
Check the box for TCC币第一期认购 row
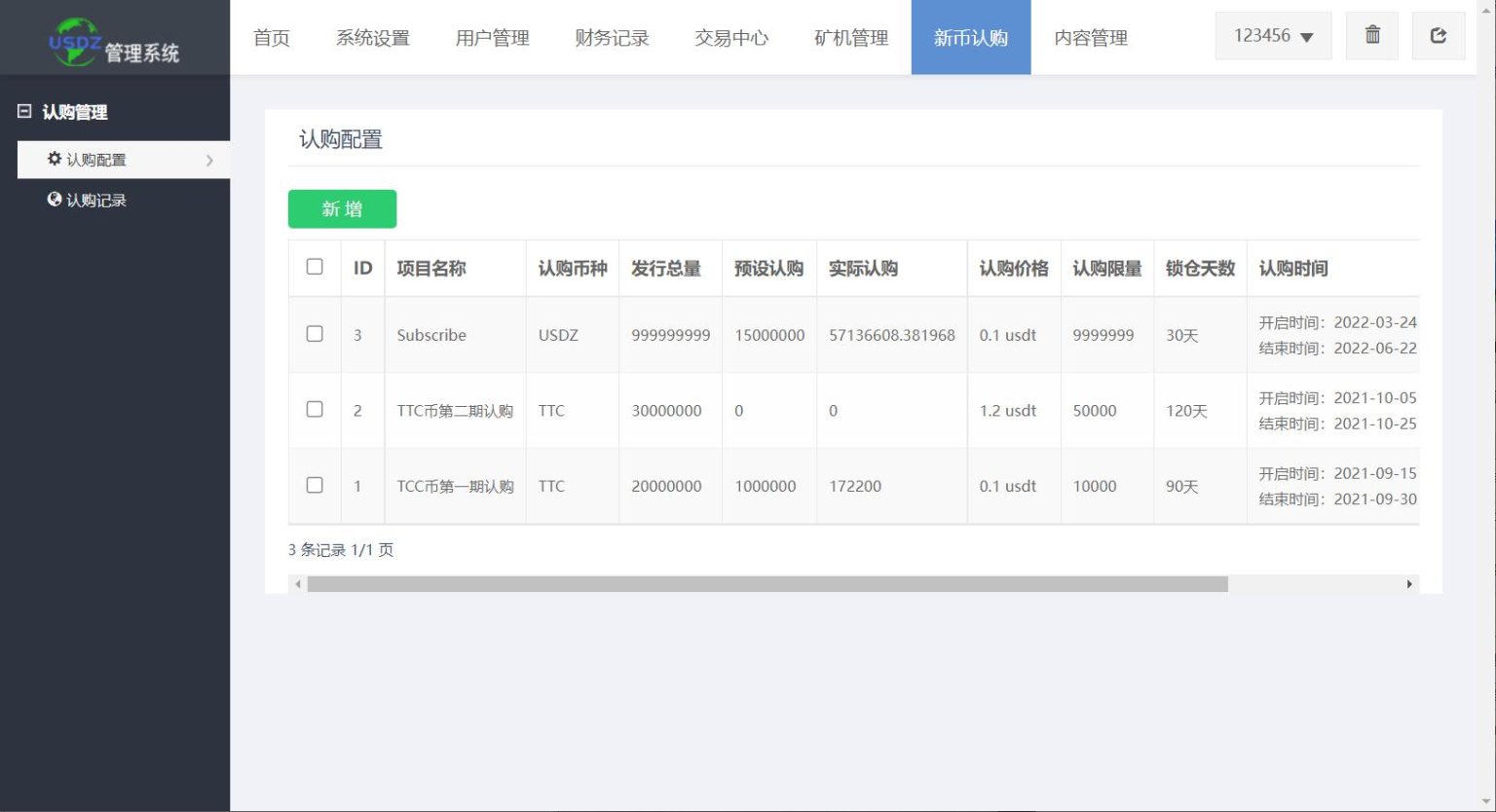(x=315, y=485)
